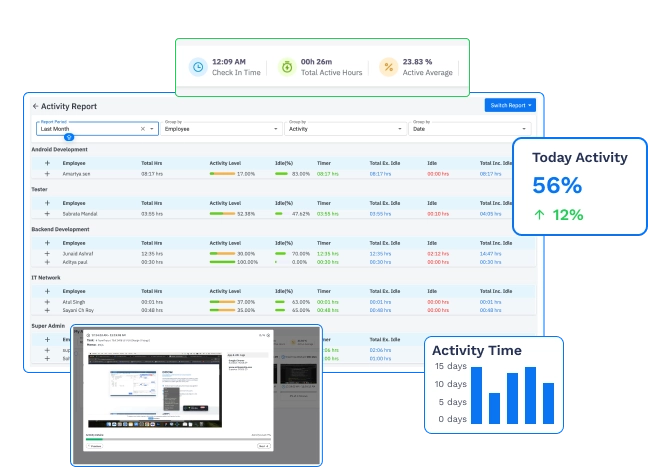Click the activity progress bar in preview
The height and width of the screenshot is (472, 648).
[178, 439]
